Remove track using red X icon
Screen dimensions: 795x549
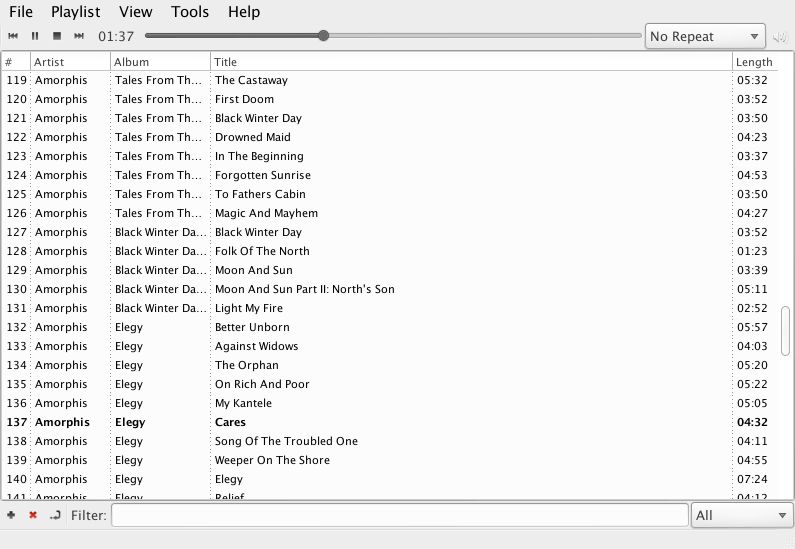click(x=33, y=515)
